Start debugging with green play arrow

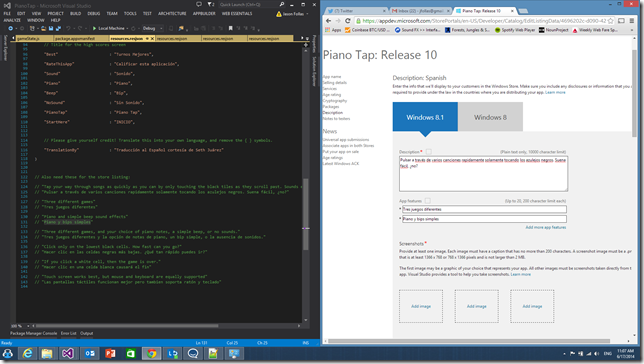tap(94, 28)
